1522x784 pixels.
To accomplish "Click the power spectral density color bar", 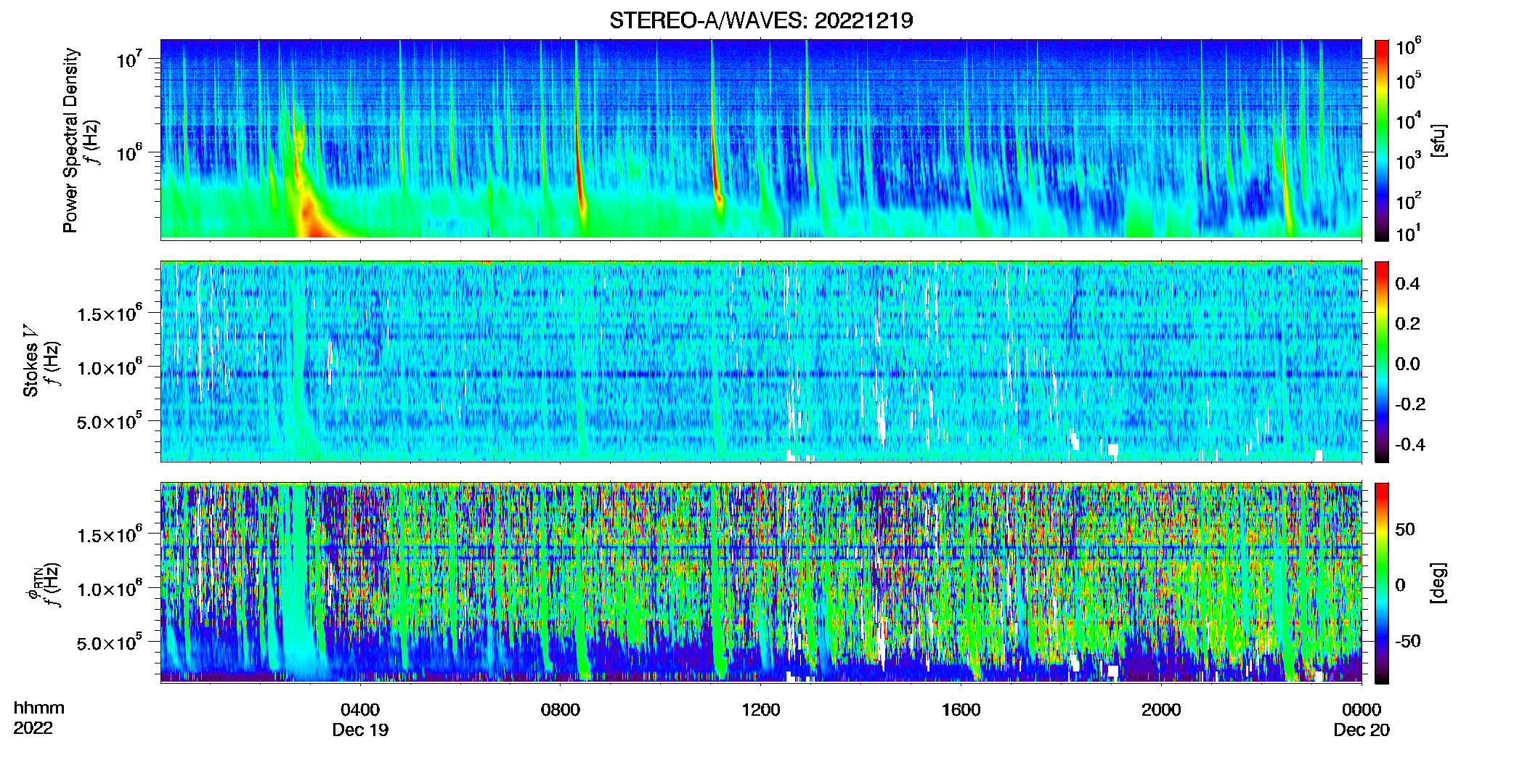I will 1381,140.
